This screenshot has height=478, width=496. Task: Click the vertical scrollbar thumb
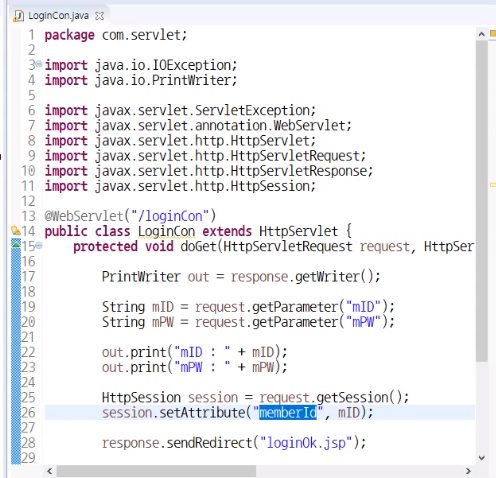pyautogui.click(x=481, y=201)
